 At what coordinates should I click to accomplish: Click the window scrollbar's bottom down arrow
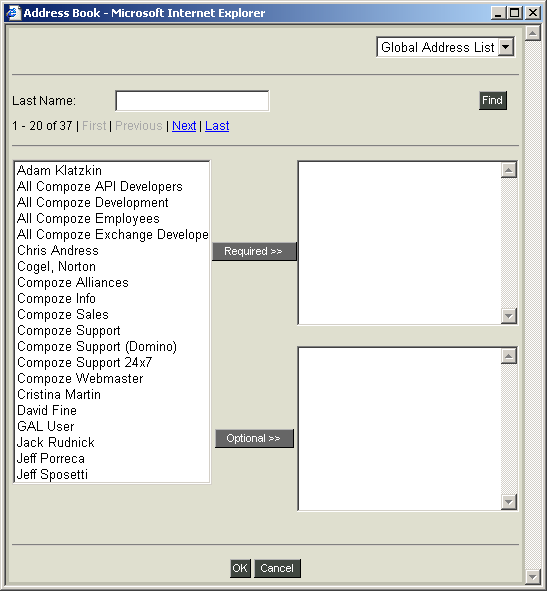[x=533, y=576]
